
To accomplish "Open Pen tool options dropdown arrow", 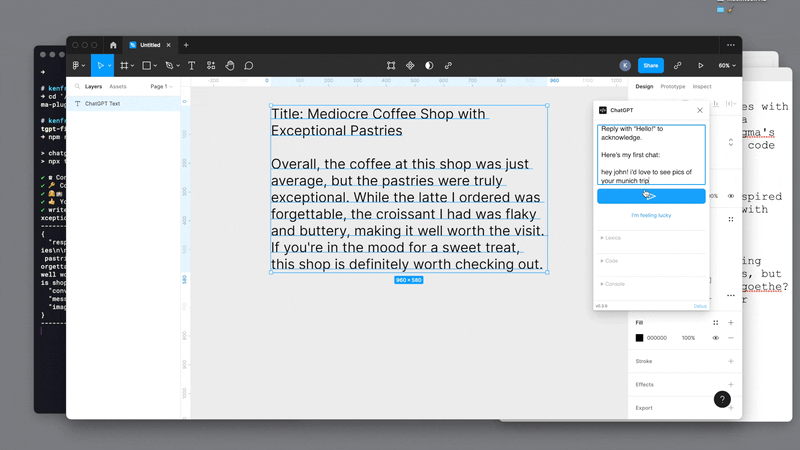I will pyautogui.click(x=178, y=66).
